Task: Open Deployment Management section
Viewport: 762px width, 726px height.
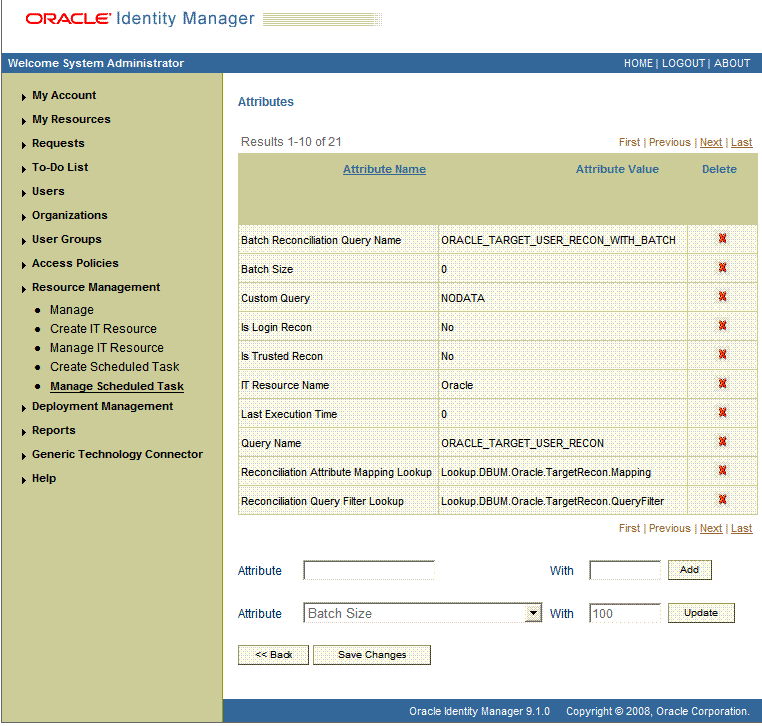Action: coord(102,406)
